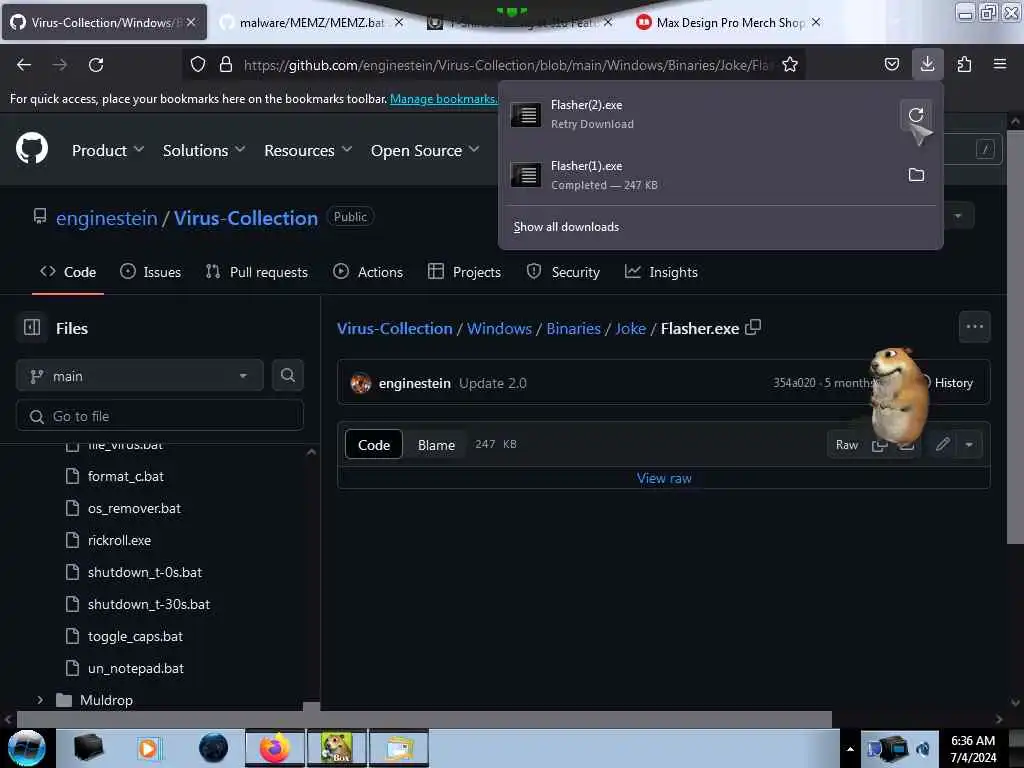1024x768 pixels.
Task: Open format_c.bat in file tree
Action: (x=125, y=477)
